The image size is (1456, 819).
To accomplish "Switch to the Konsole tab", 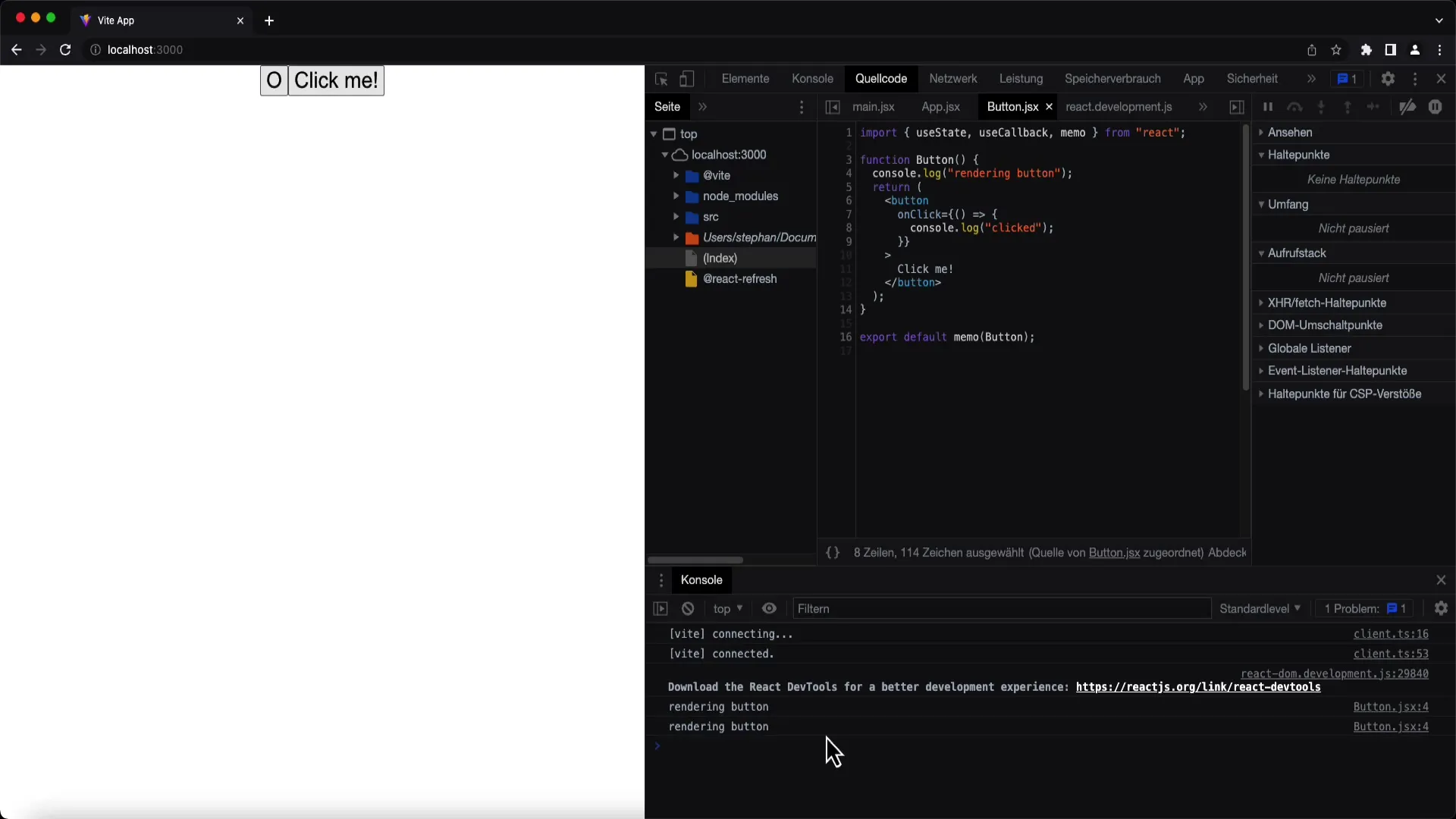I will (x=812, y=78).
